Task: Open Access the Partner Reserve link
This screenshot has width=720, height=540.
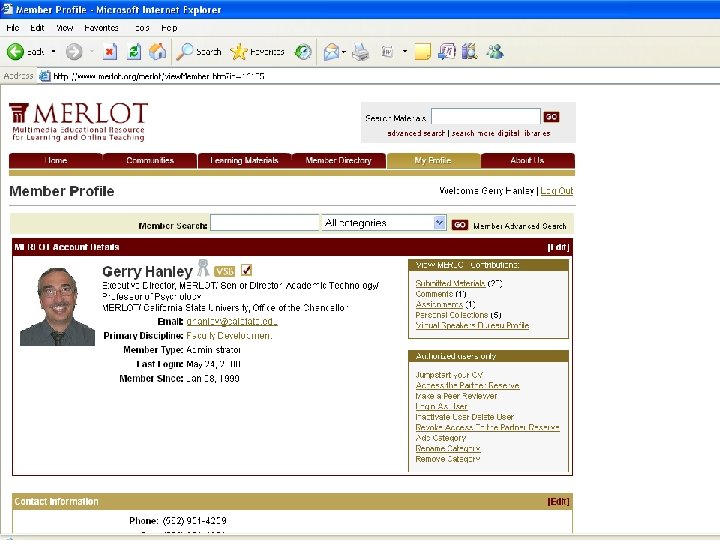Action: click(x=467, y=386)
